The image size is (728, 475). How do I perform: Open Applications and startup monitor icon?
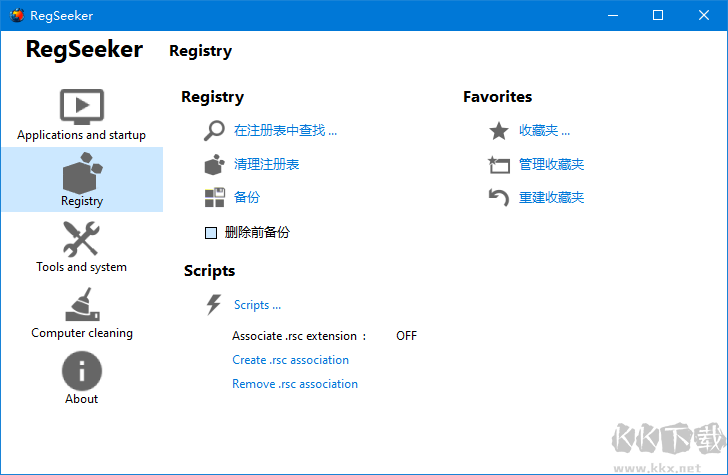pyautogui.click(x=82, y=107)
